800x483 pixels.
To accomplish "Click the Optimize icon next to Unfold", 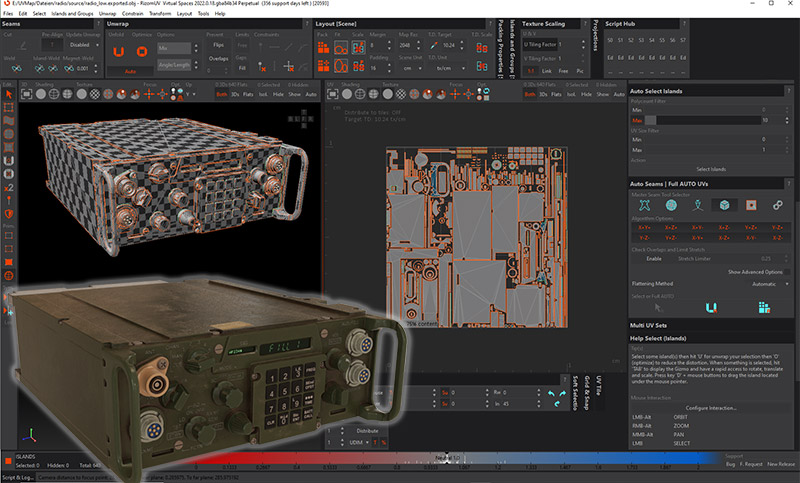I will (x=141, y=51).
